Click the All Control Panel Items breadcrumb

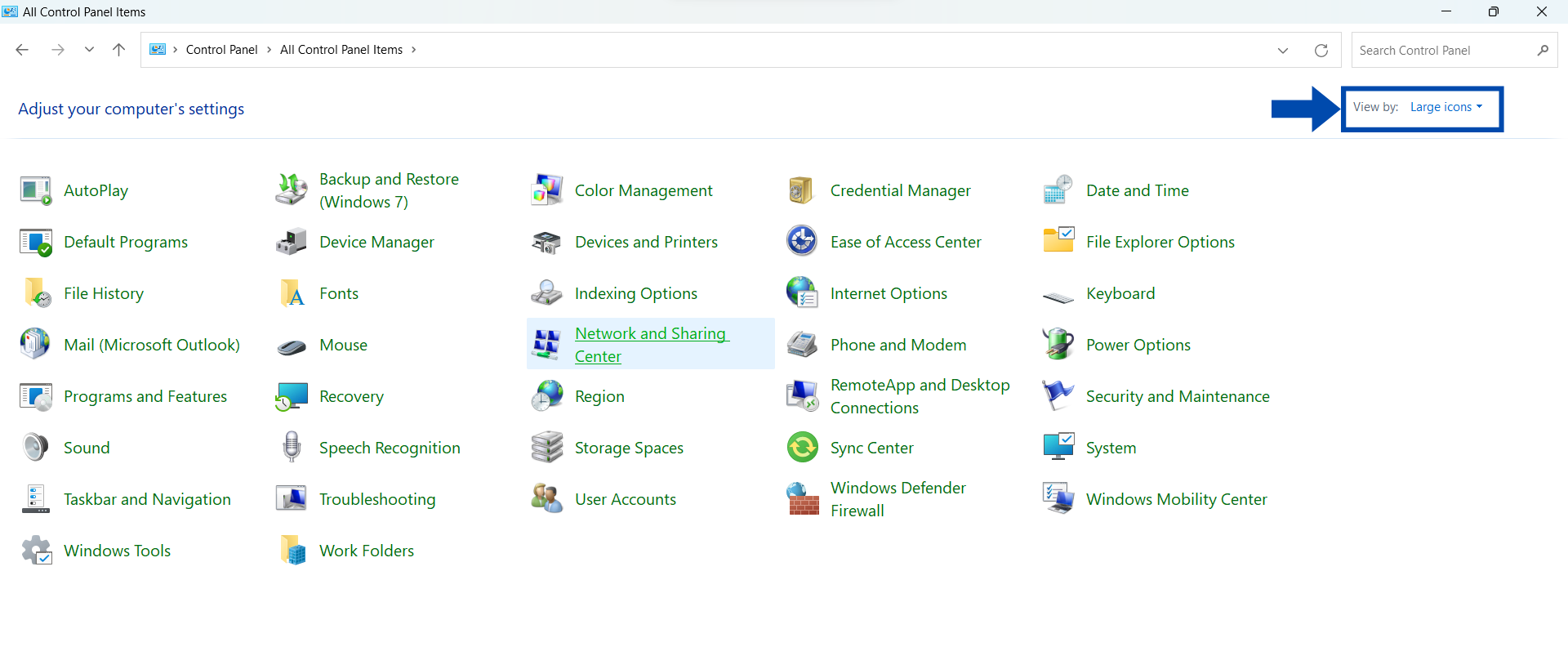(x=341, y=50)
